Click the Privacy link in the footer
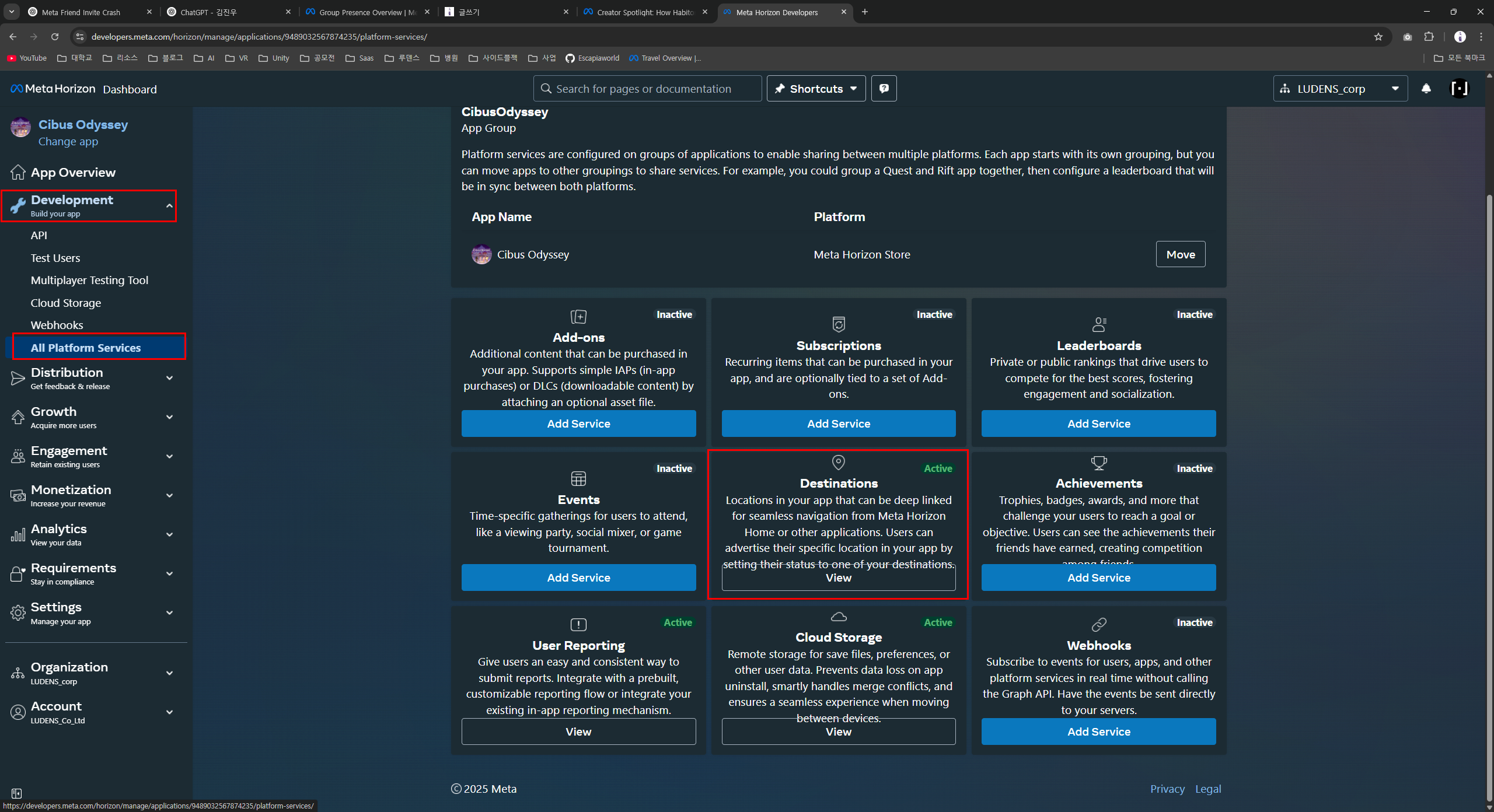The height and width of the screenshot is (812, 1494). (x=1167, y=789)
